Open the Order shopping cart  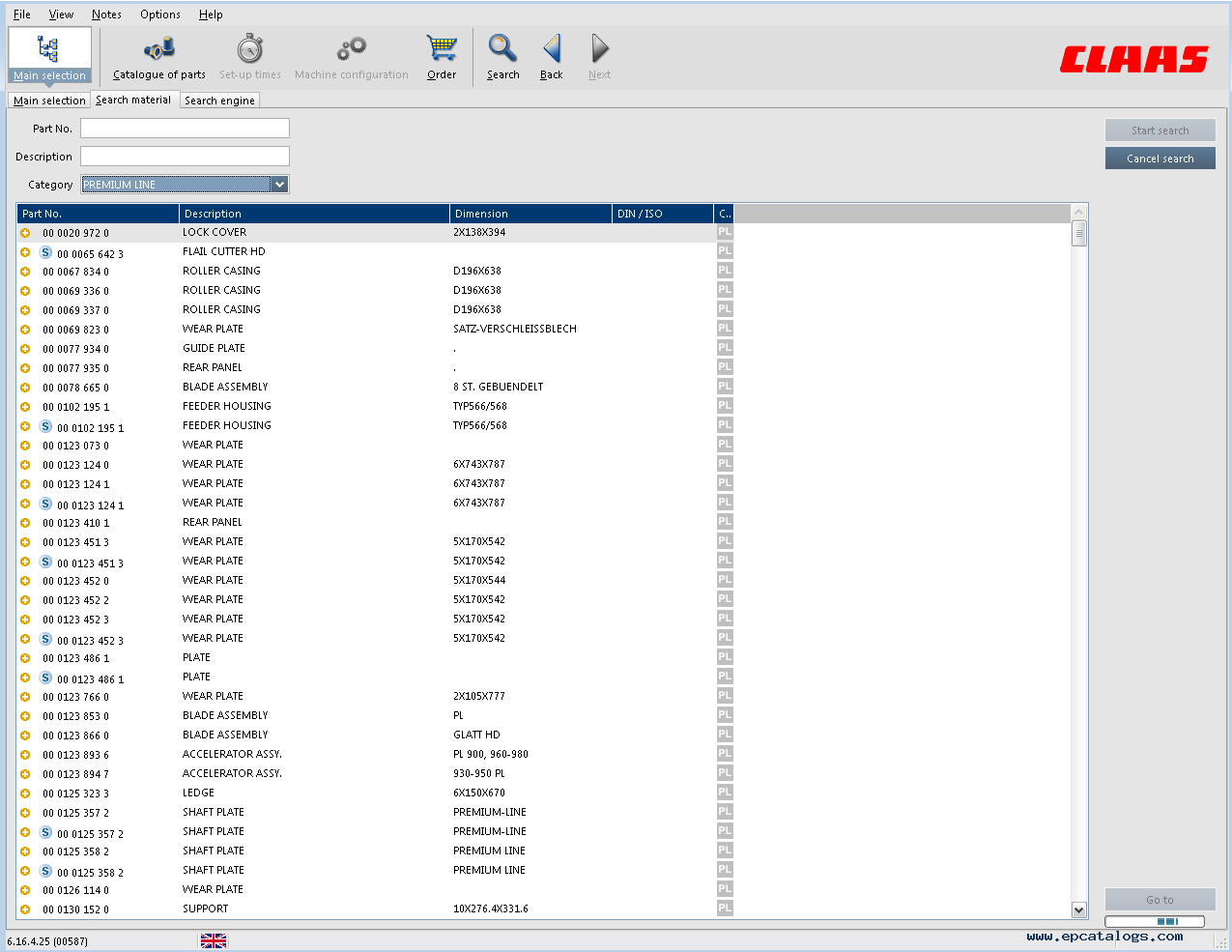pos(442,57)
